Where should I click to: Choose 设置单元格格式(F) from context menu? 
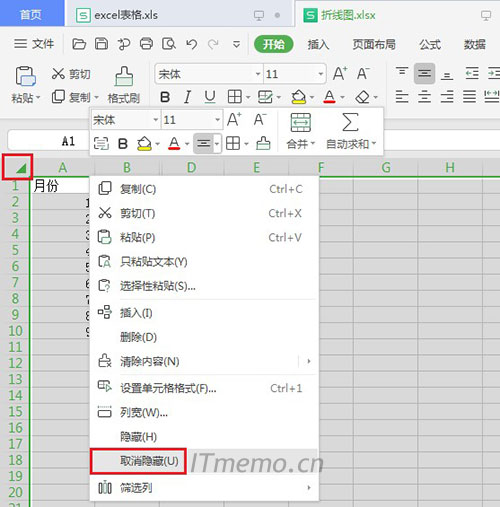204,388
